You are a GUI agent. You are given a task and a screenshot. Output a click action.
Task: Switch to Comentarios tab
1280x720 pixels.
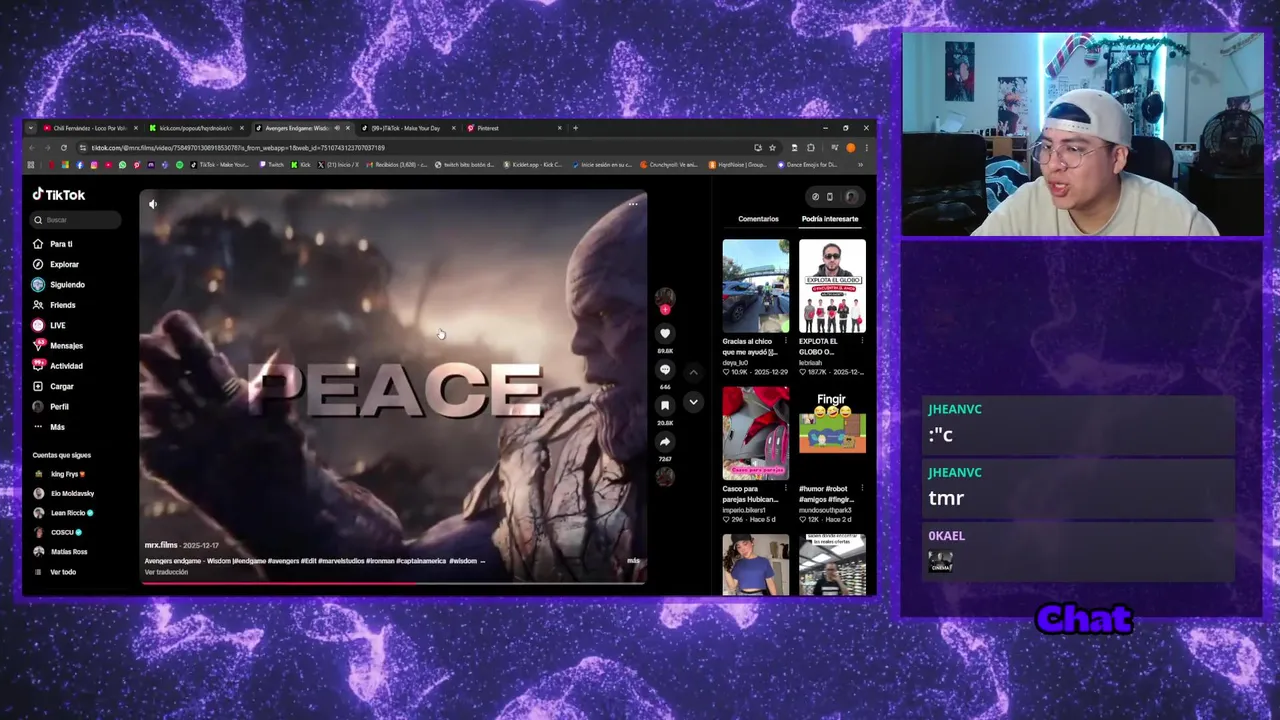tap(758, 219)
